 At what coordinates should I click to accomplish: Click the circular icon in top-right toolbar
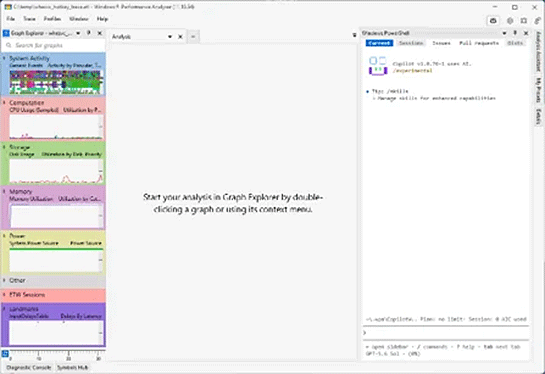click(x=510, y=21)
